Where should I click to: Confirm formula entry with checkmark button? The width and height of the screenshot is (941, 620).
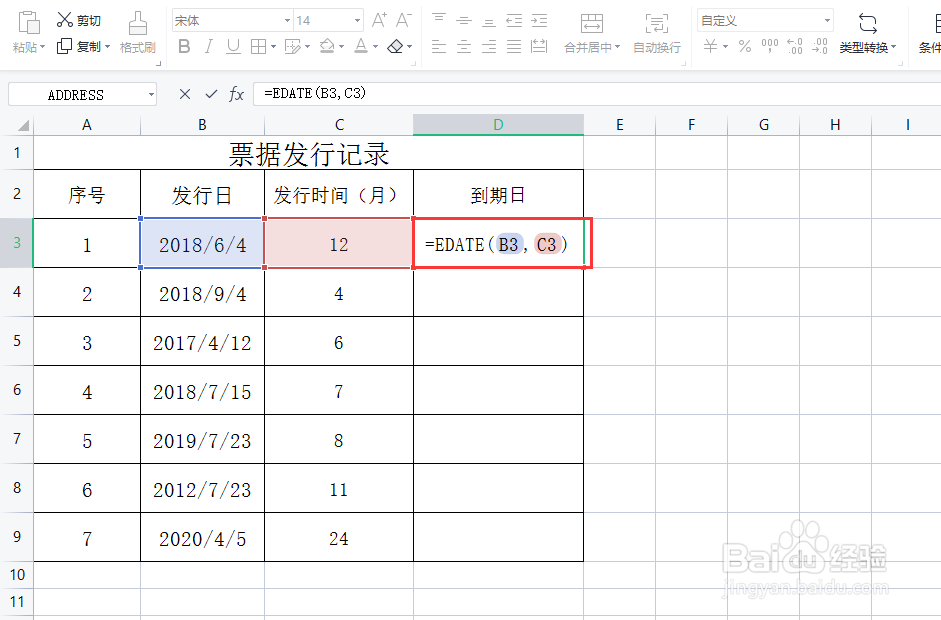click(x=211, y=94)
